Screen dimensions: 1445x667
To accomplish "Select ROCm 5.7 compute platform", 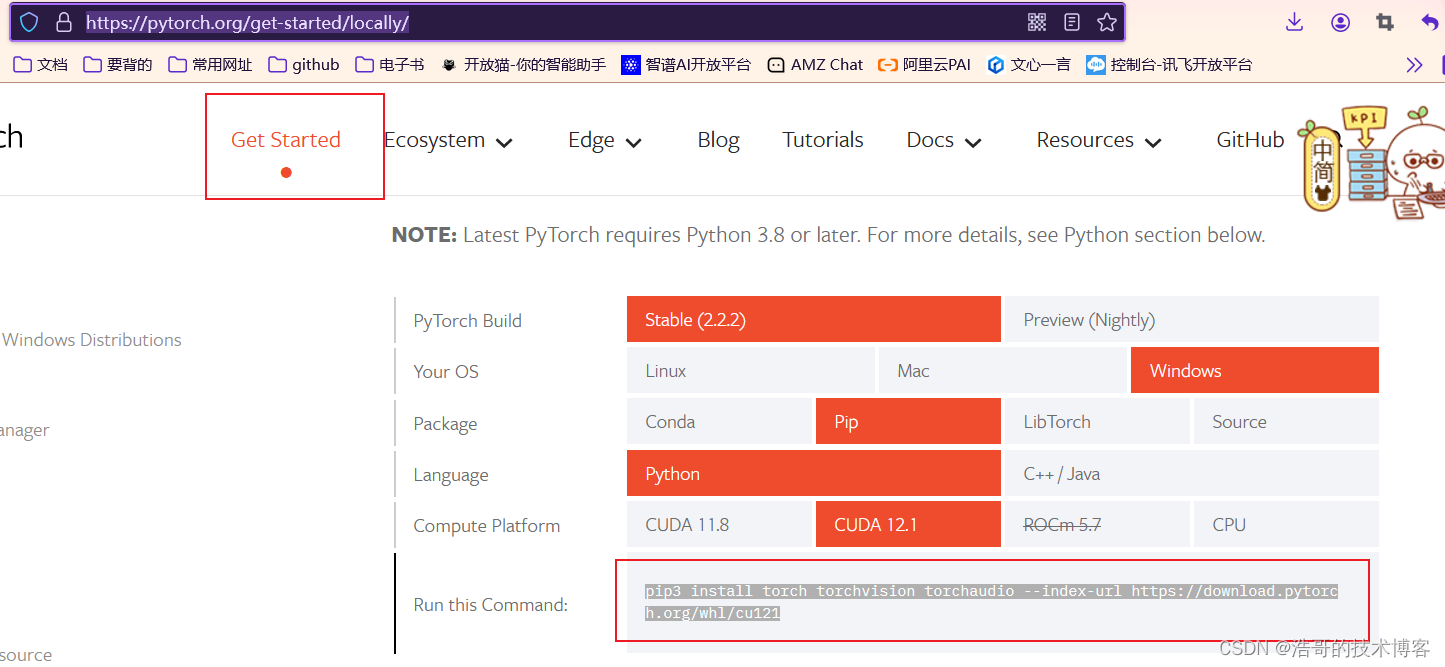I will pyautogui.click(x=1097, y=524).
